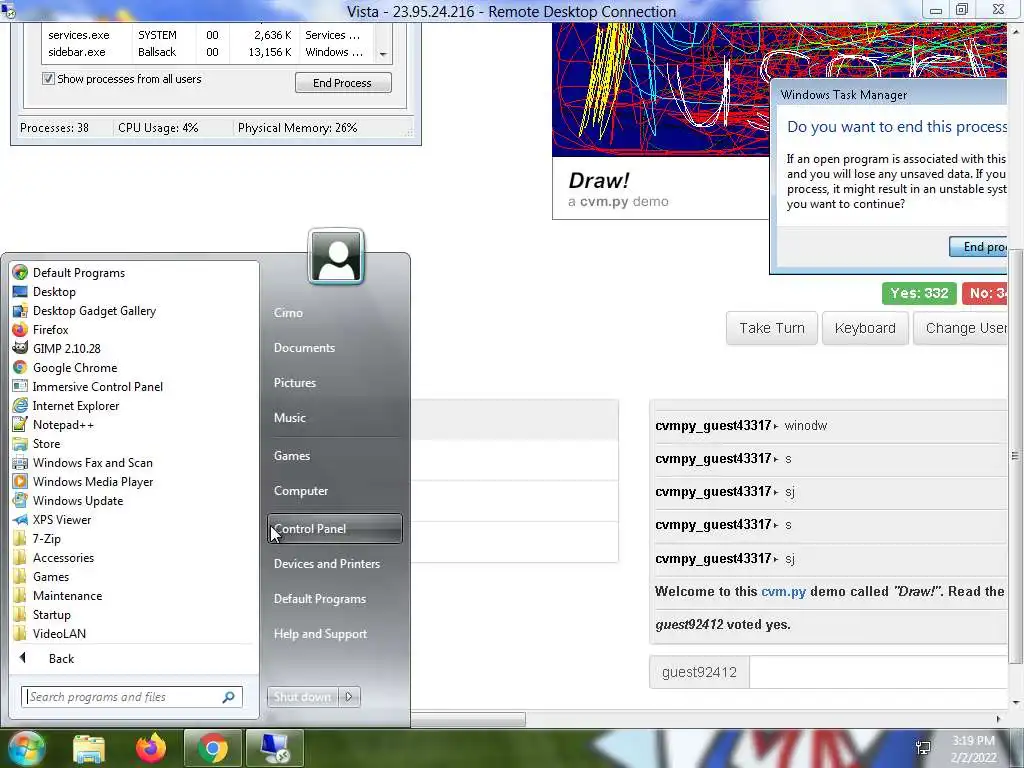Click the Draw! drawing canvas thumbnail
The width and height of the screenshot is (1024, 768).
pyautogui.click(x=661, y=89)
